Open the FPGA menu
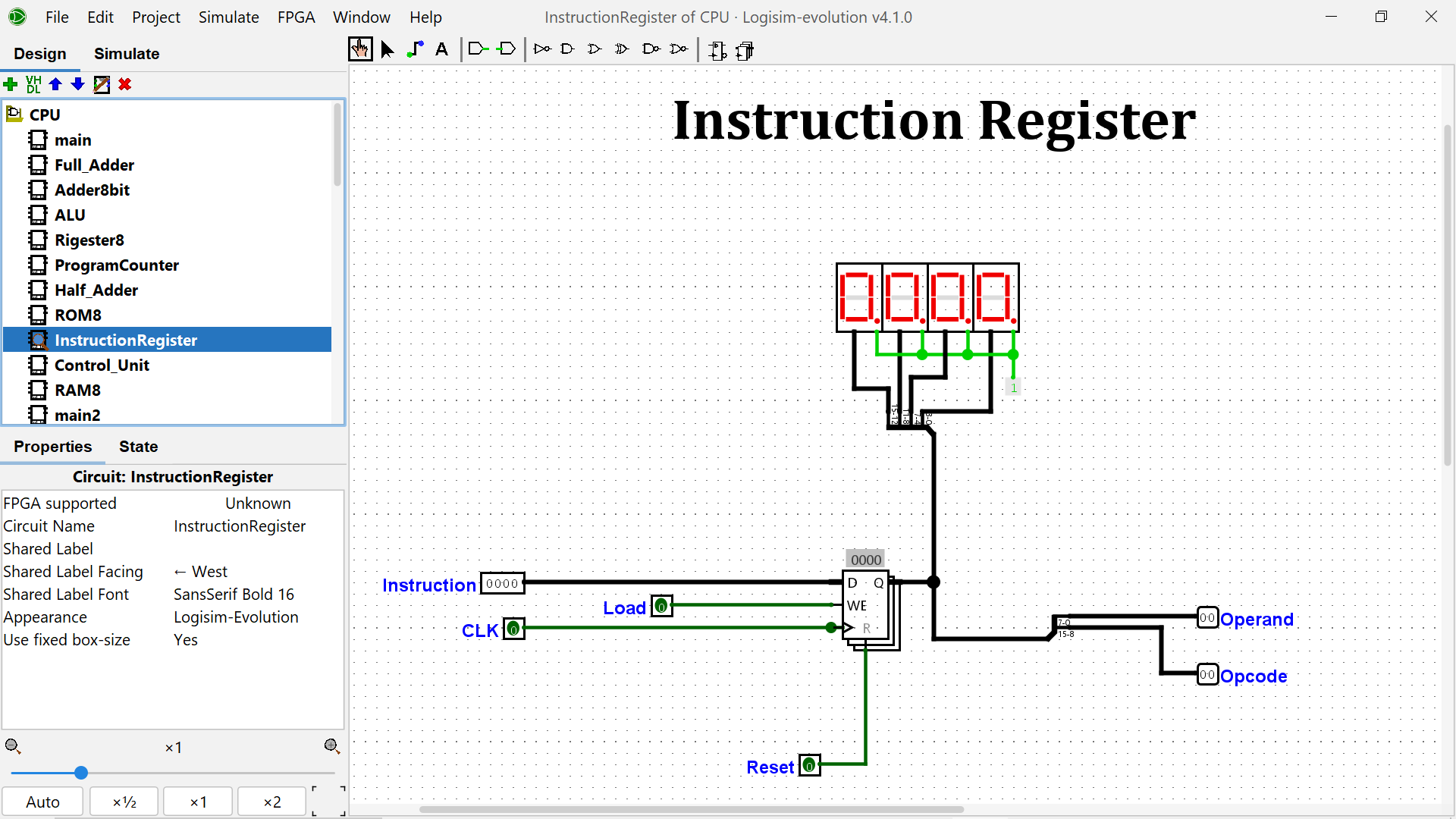The width and height of the screenshot is (1456, 819). 296,17
